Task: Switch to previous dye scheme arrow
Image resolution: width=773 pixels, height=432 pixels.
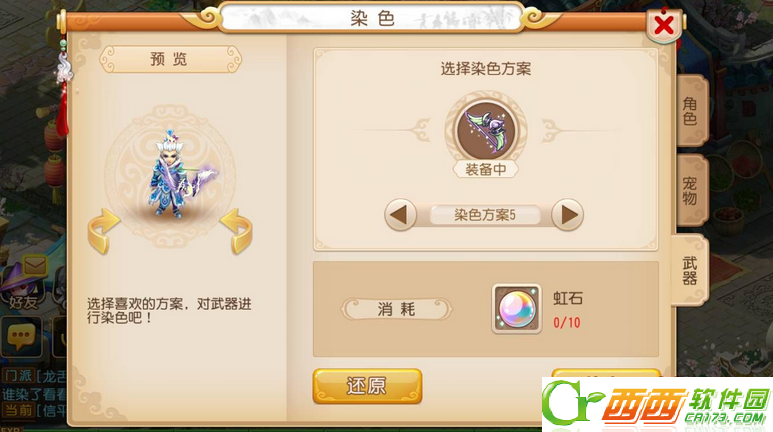Action: click(400, 215)
